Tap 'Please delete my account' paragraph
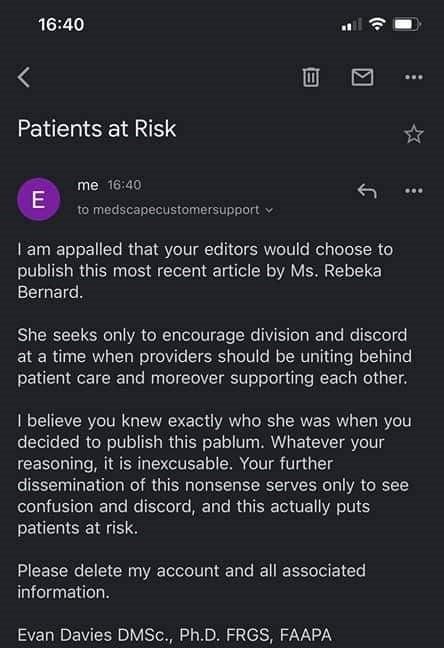 click(x=191, y=581)
